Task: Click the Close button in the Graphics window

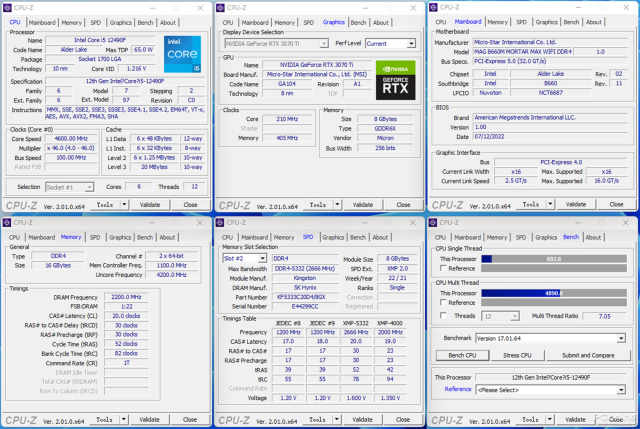Action: (x=403, y=204)
